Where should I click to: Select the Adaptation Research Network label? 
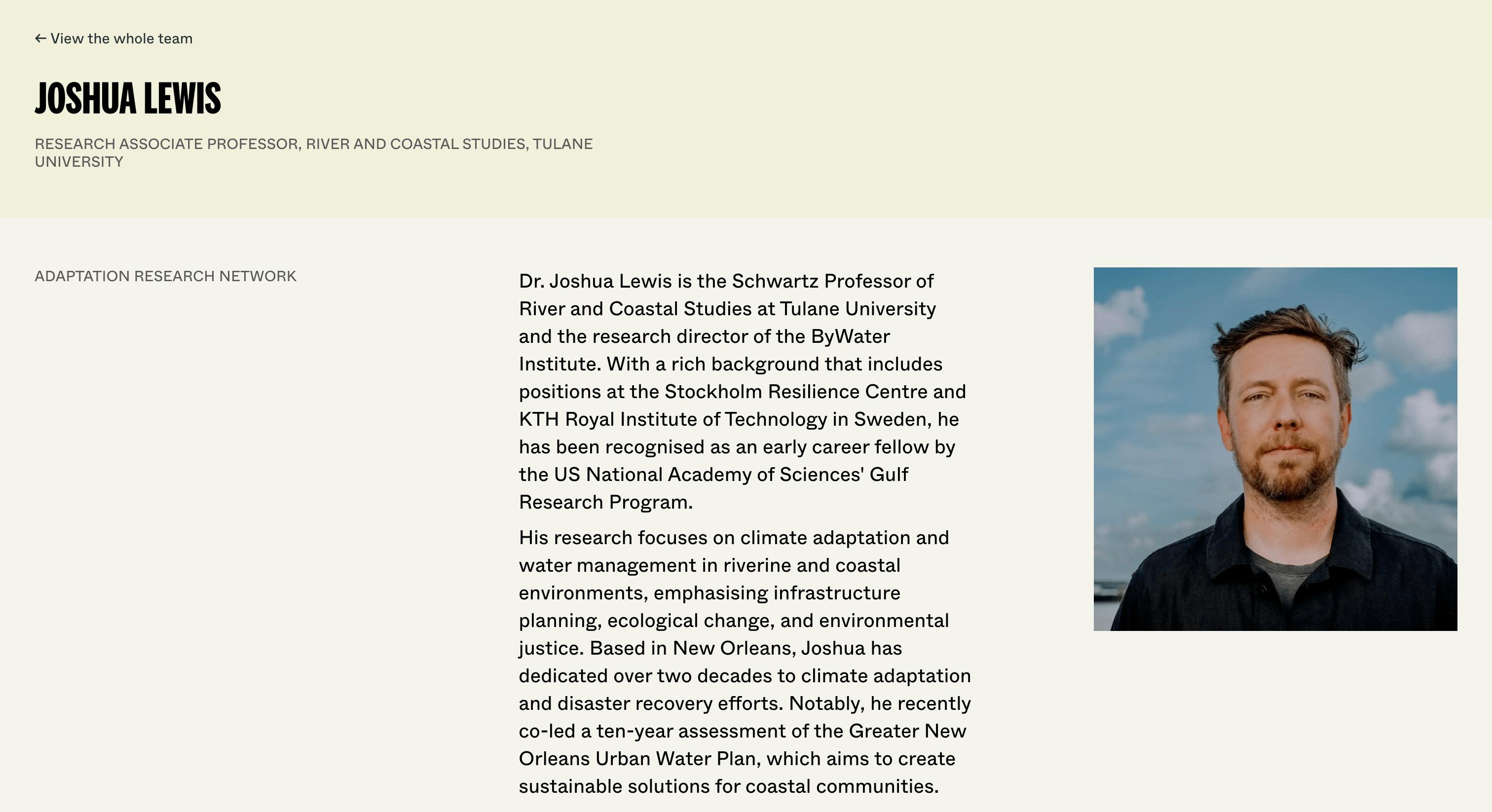tap(165, 276)
